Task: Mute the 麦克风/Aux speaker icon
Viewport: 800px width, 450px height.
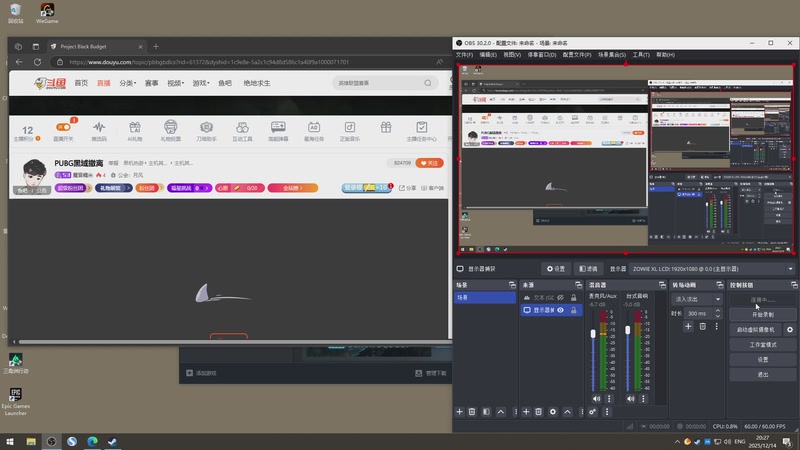Action: [x=596, y=398]
